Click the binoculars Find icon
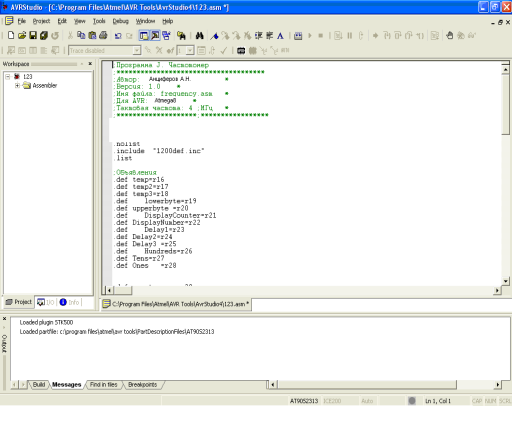 tap(199, 36)
